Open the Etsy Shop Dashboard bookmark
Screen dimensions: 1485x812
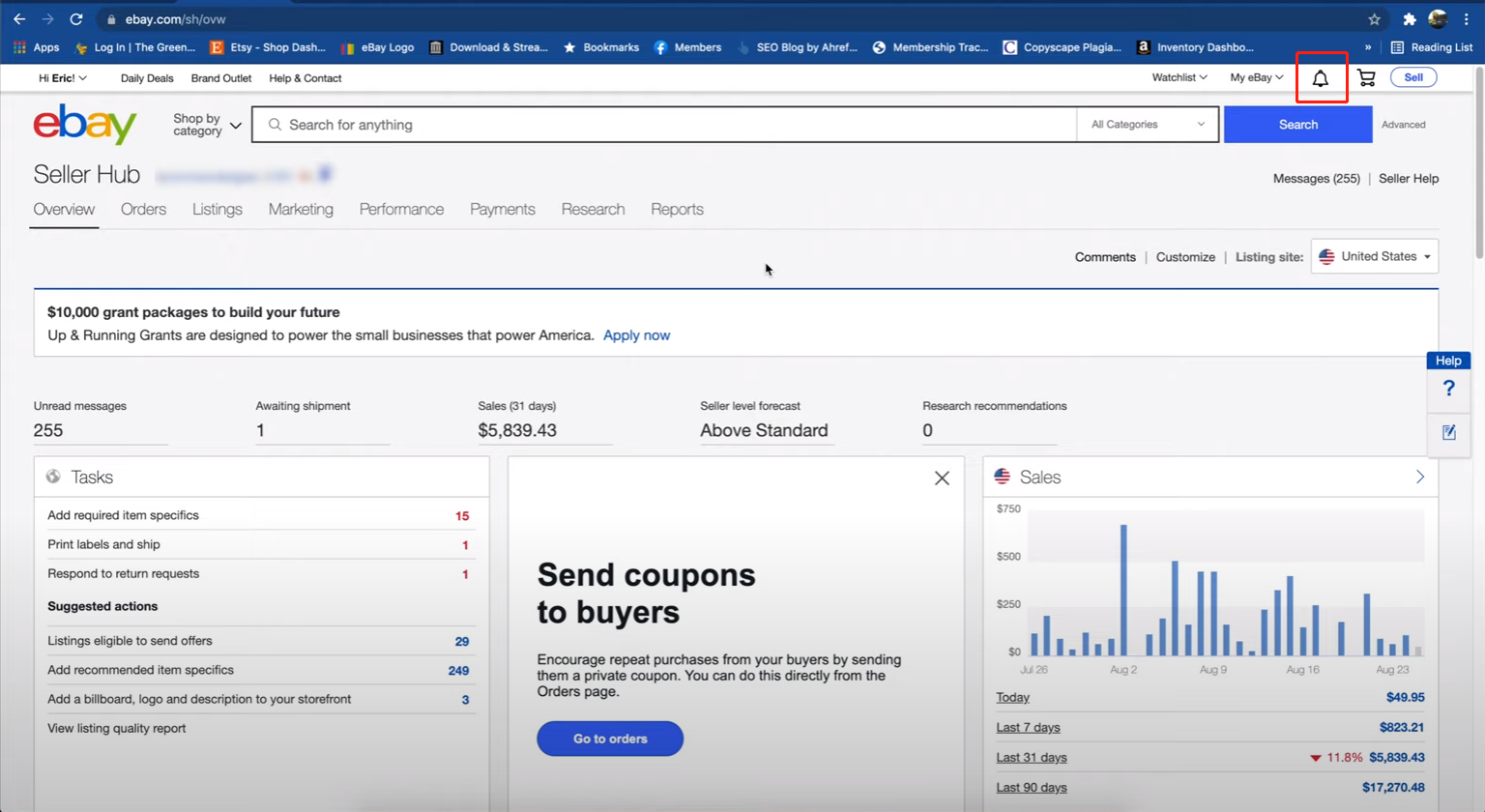tap(268, 47)
